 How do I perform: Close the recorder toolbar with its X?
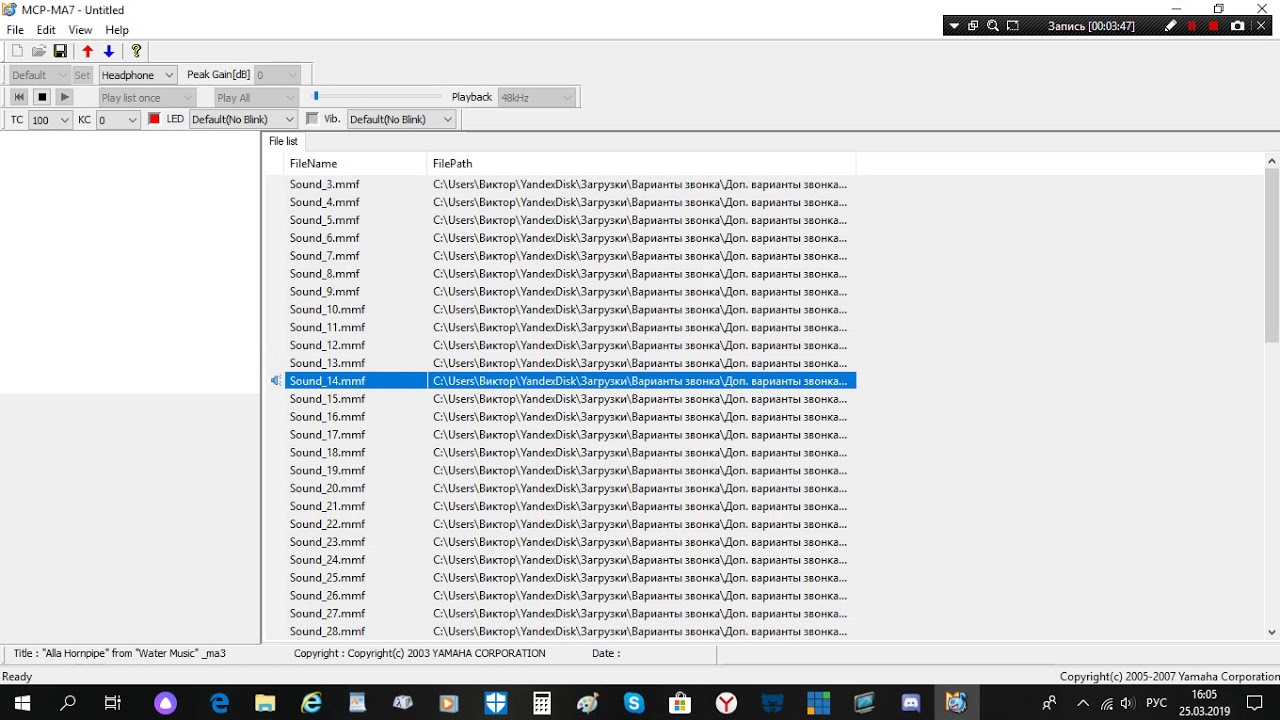tap(1261, 26)
